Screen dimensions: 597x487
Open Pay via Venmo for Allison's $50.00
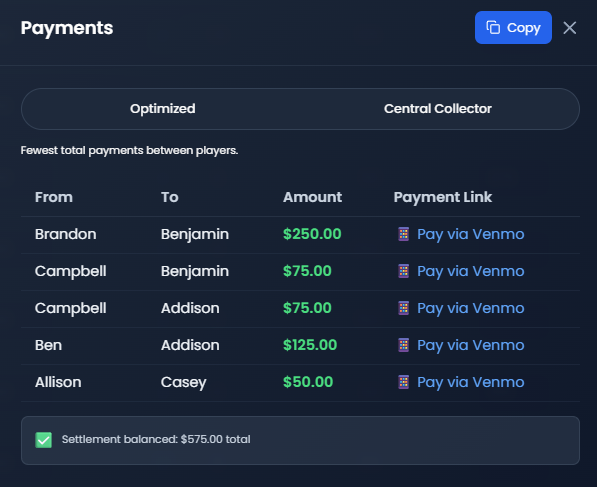pos(471,382)
